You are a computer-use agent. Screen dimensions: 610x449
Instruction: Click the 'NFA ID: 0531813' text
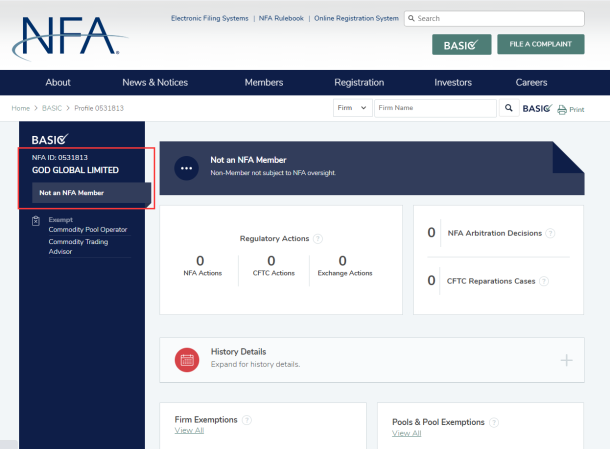[x=60, y=158]
